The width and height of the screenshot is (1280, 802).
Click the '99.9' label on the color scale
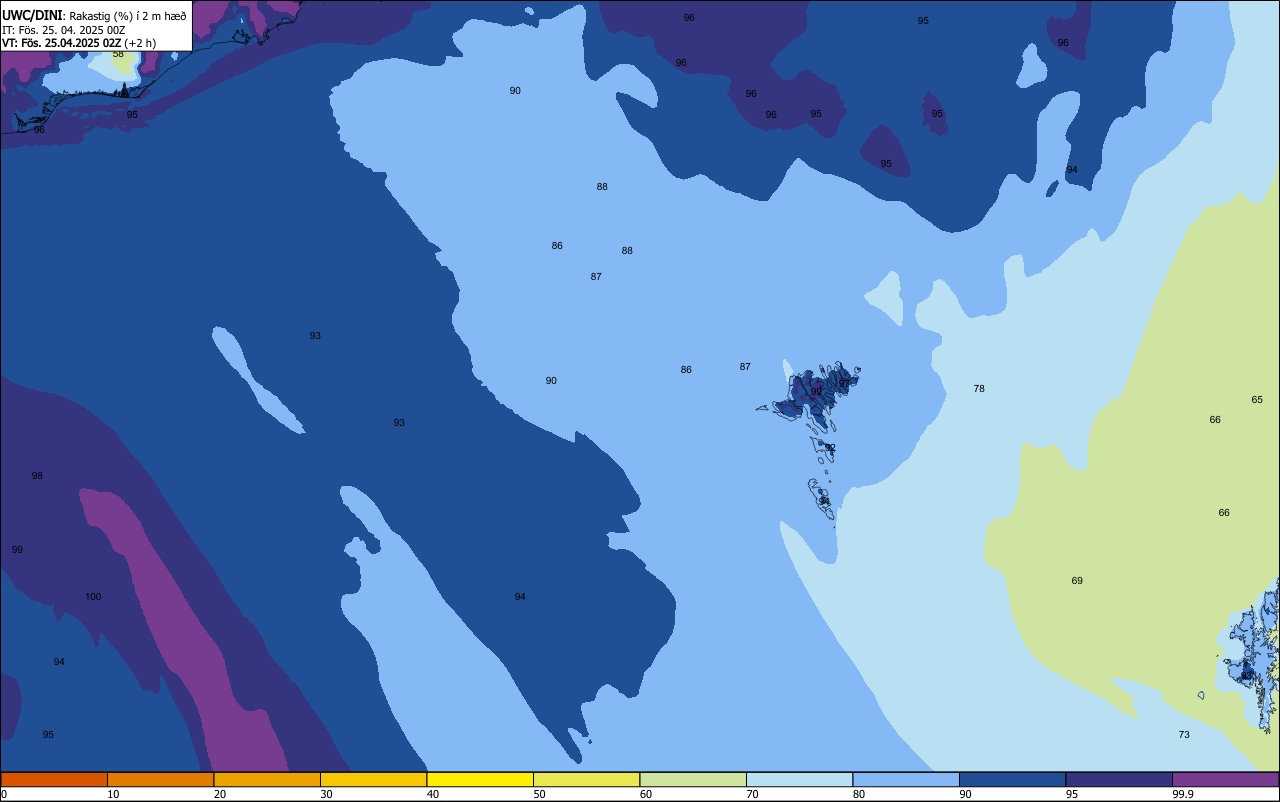pos(1183,794)
